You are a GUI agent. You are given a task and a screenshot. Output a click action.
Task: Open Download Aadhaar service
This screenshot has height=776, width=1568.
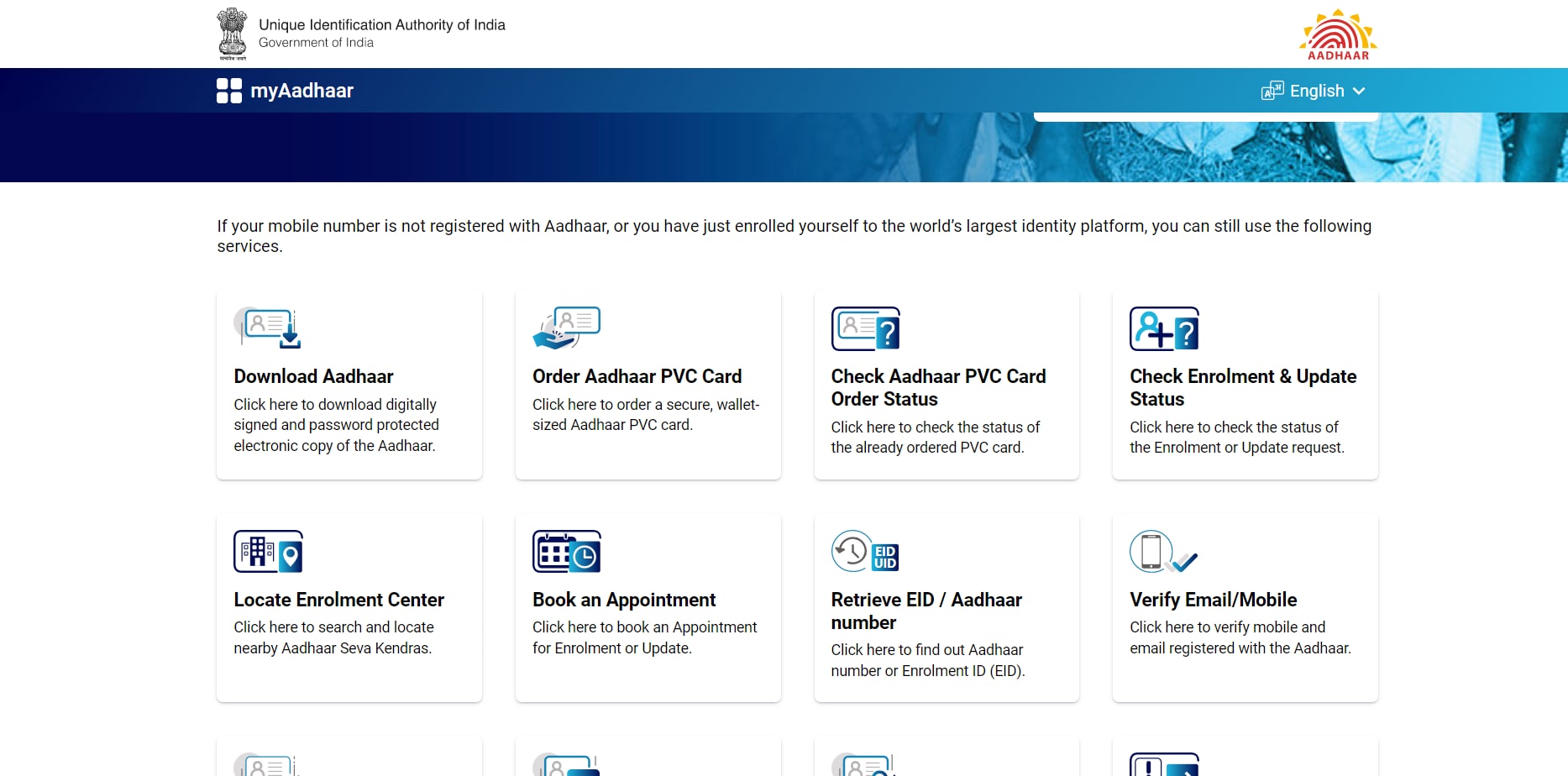pyautogui.click(x=349, y=385)
